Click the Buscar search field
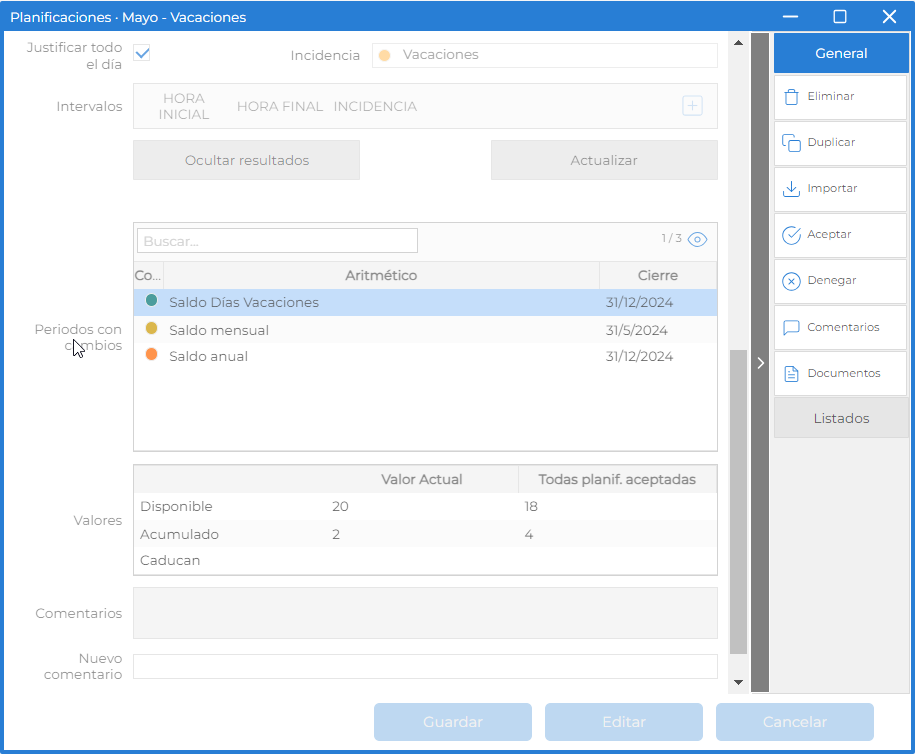 point(277,240)
